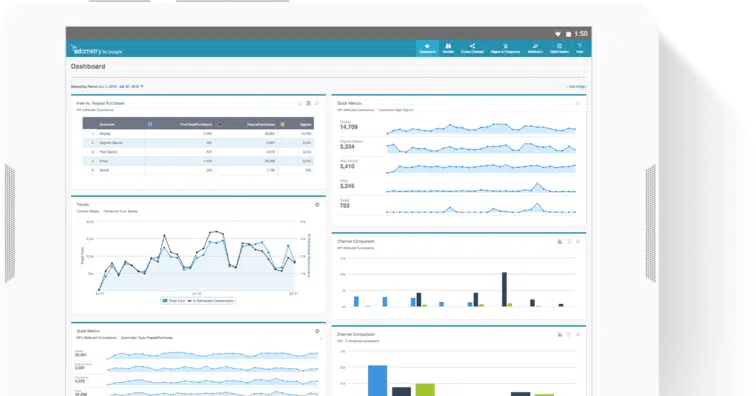Click tallest dark bar in upper Channel Comparison
Image resolution: width=756 pixels, height=396 pixels.
click(504, 289)
